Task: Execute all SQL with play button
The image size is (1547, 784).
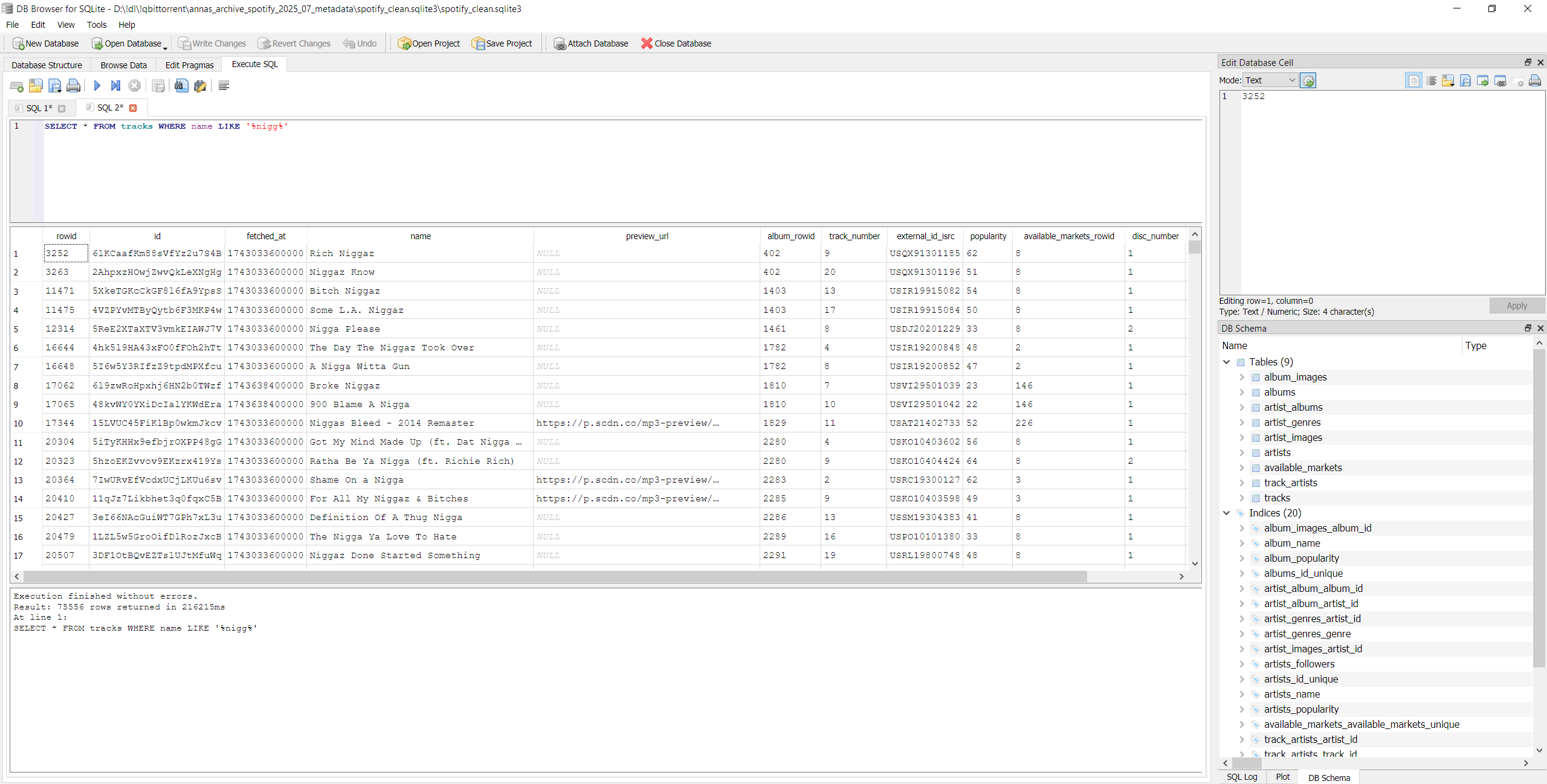Action: 97,86
